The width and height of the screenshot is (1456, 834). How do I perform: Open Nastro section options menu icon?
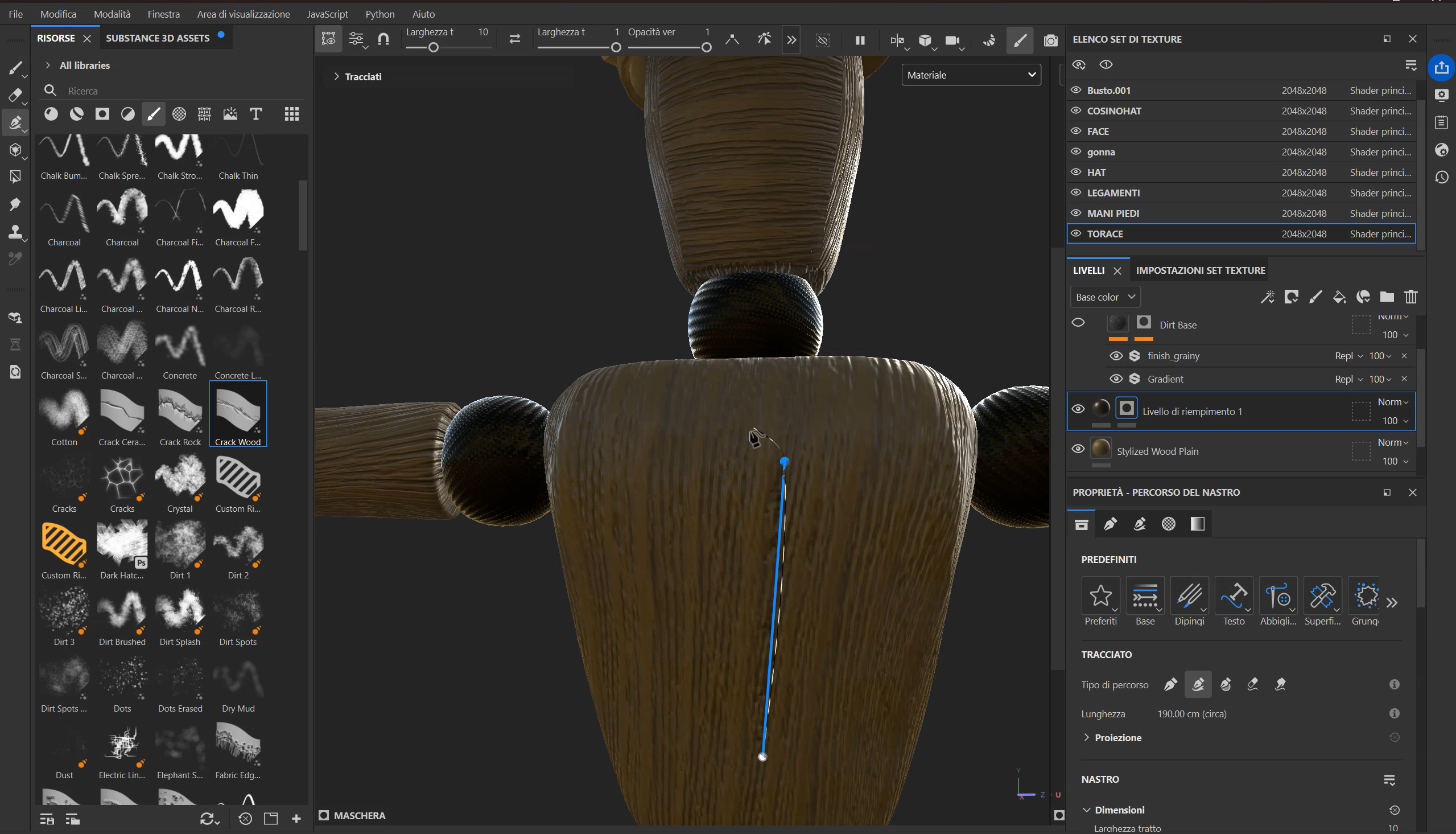(1389, 779)
